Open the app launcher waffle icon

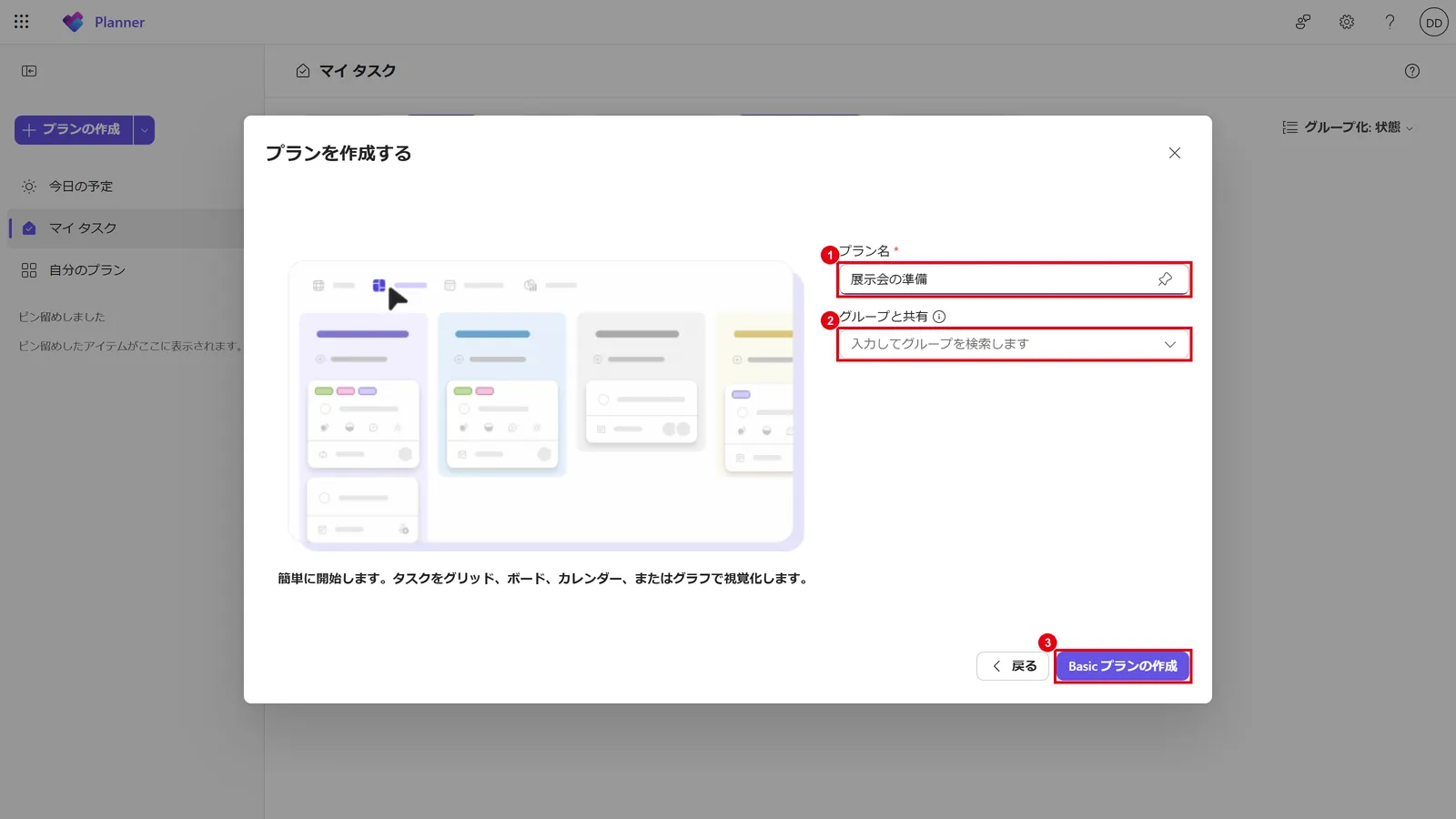(22, 22)
